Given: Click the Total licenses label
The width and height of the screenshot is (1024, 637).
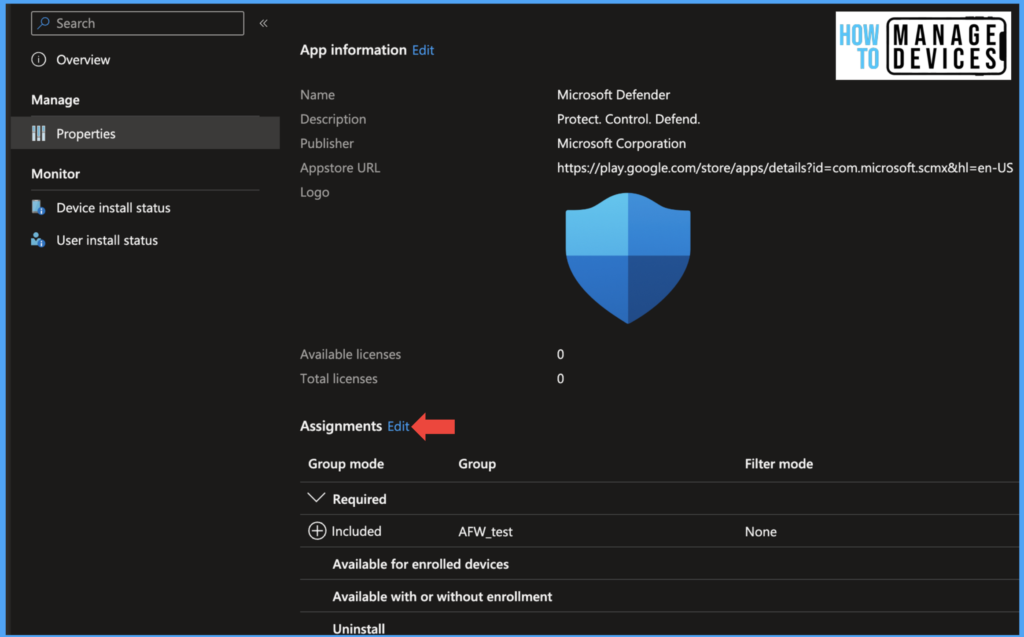Looking at the screenshot, I should tap(338, 379).
